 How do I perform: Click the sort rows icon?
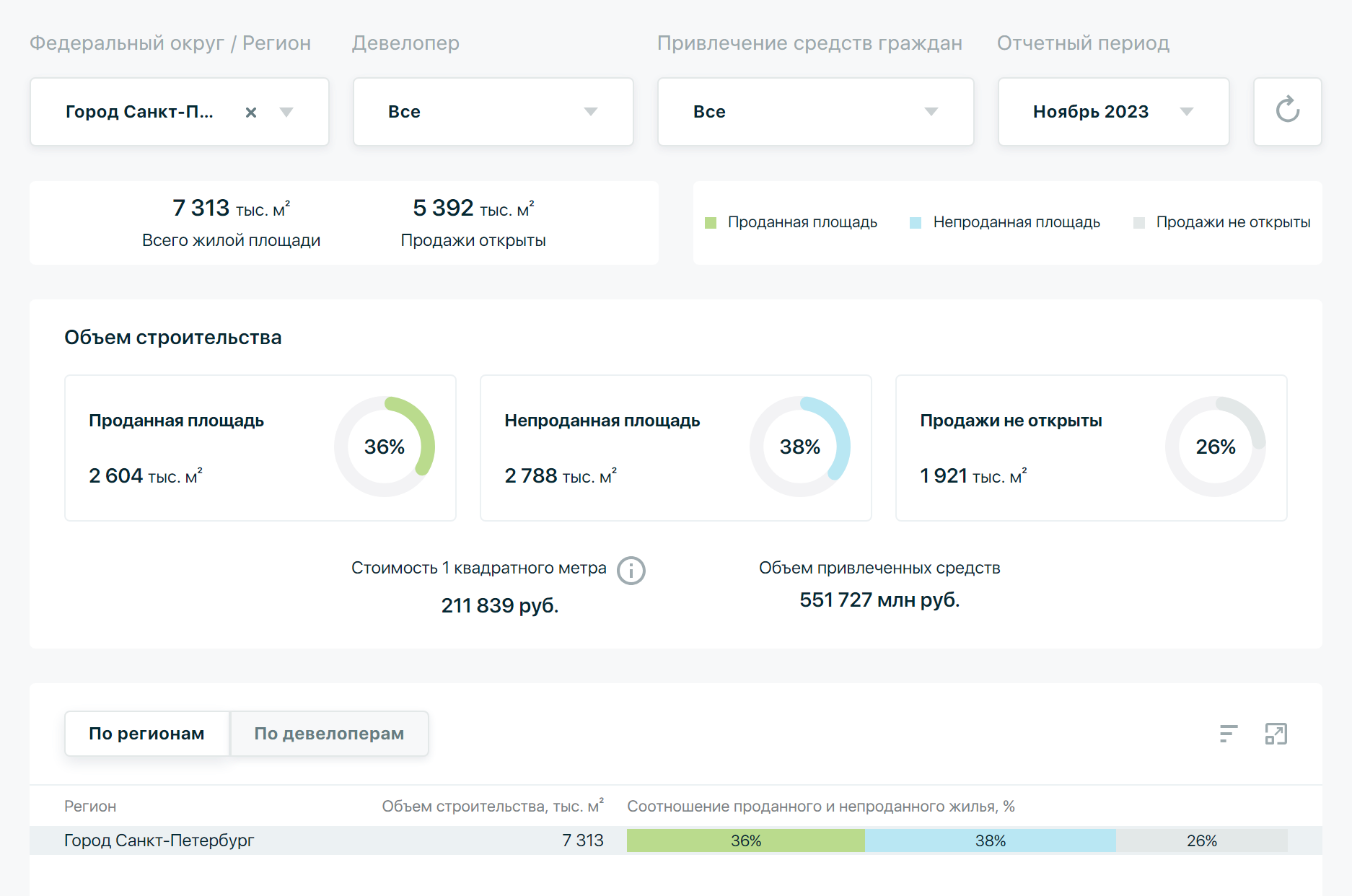(1229, 733)
